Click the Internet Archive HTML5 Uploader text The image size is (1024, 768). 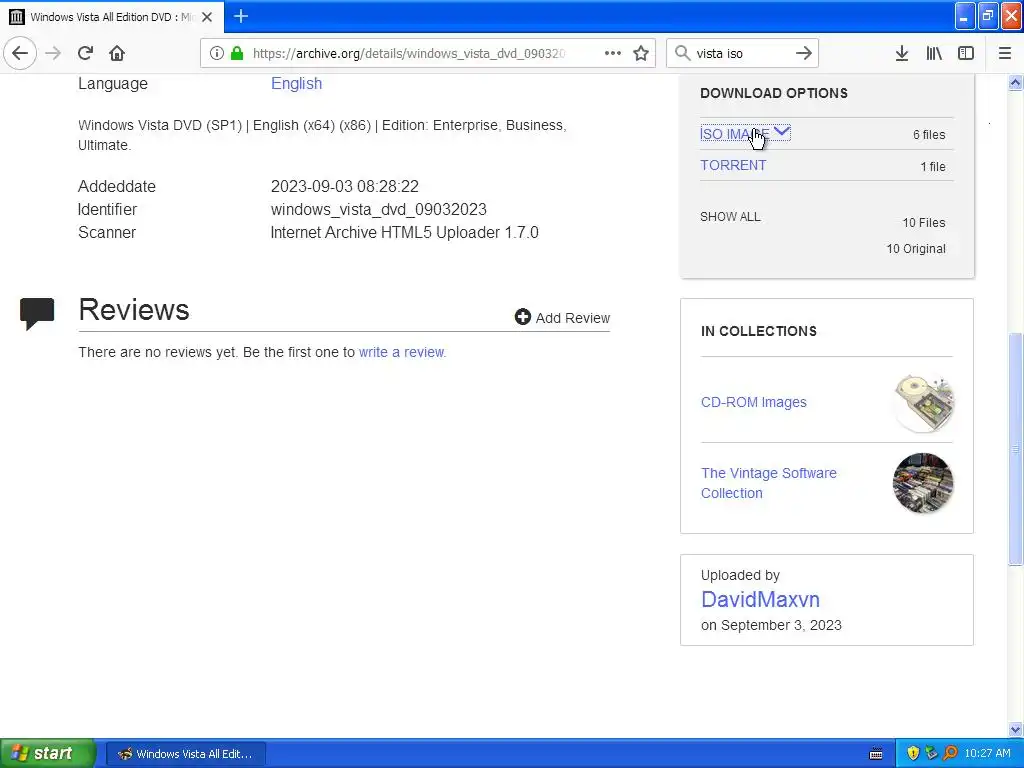click(x=404, y=232)
